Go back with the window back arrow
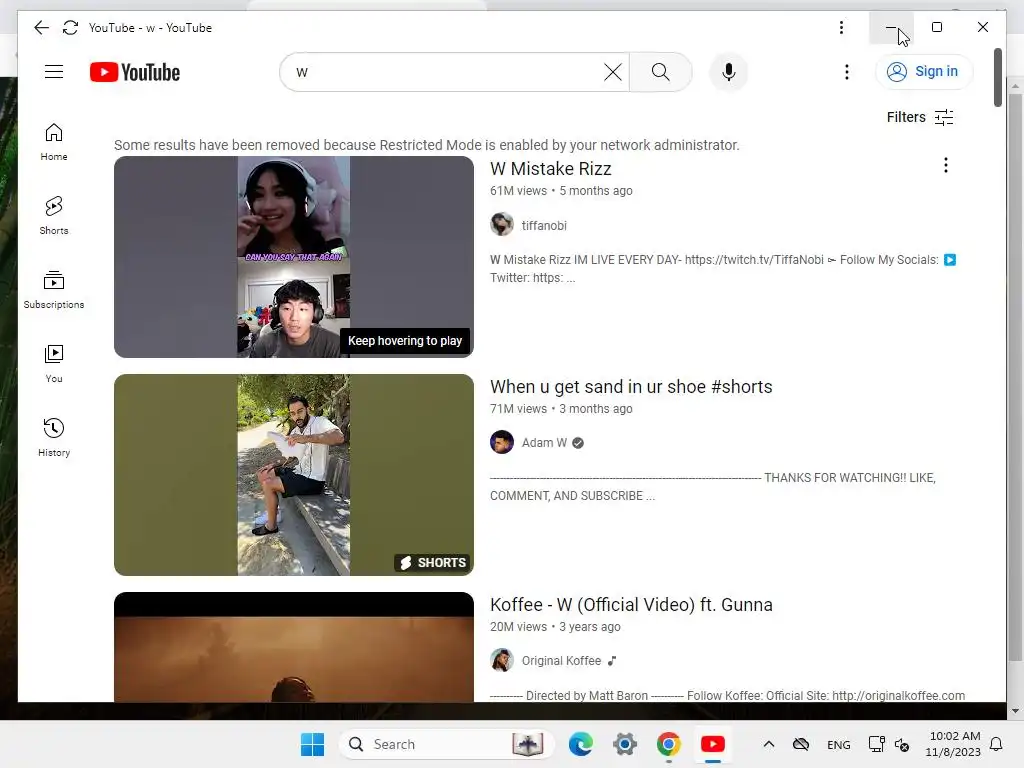The image size is (1024, 768). click(41, 27)
